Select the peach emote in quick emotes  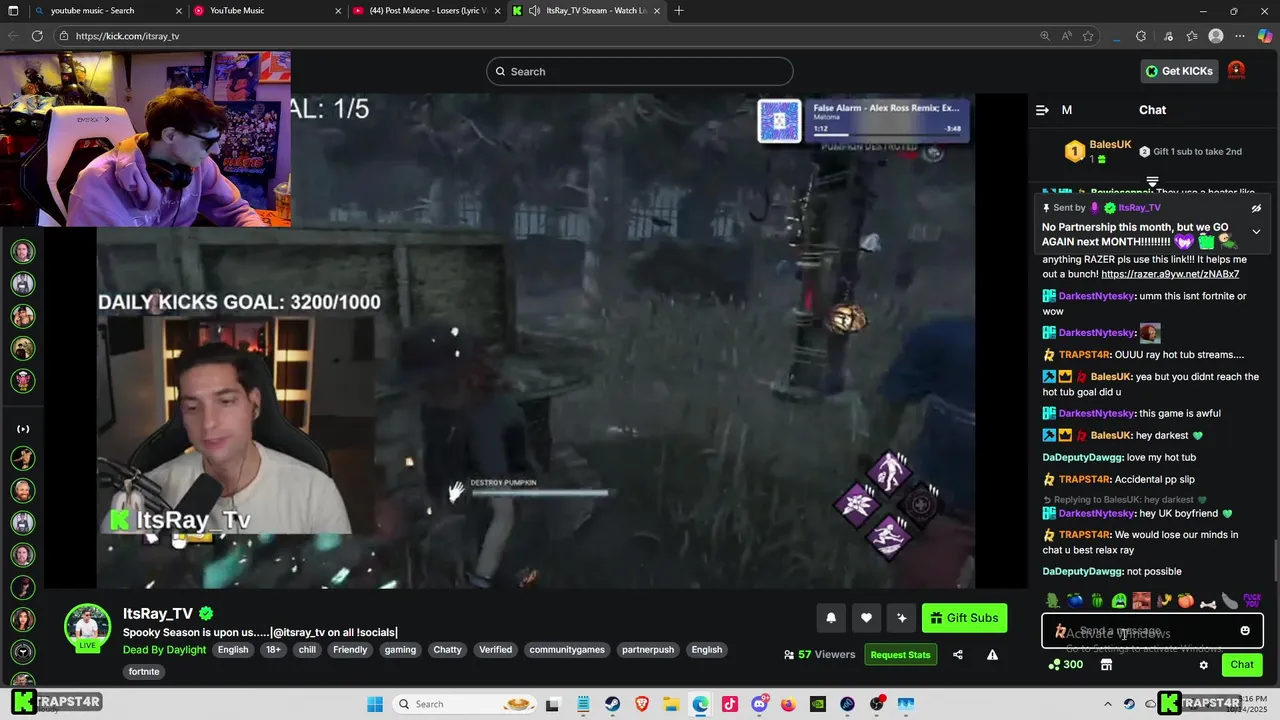click(x=1185, y=600)
